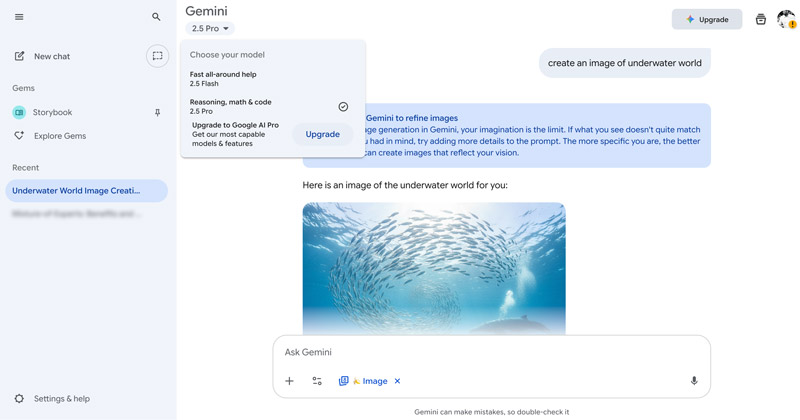
Task: Click the pin icon beside Storybook
Action: (x=157, y=113)
